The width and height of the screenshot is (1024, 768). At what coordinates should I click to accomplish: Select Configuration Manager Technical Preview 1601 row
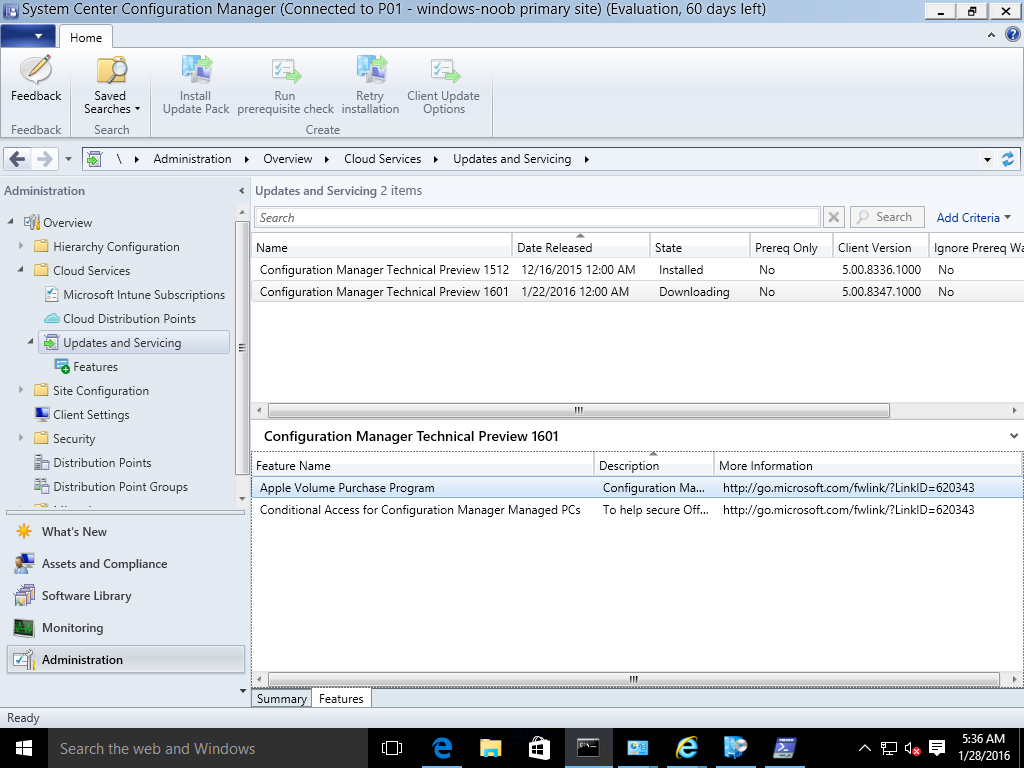pyautogui.click(x=637, y=292)
